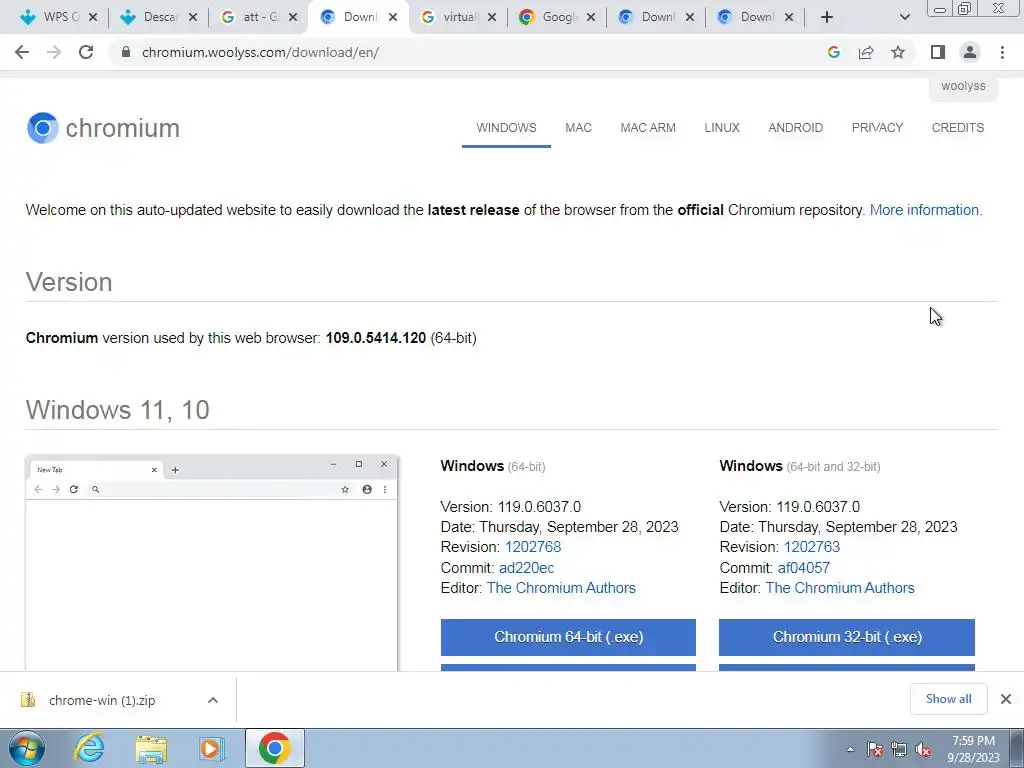This screenshot has width=1024, height=768.
Task: Go back using the browser back arrow
Action: click(x=22, y=52)
